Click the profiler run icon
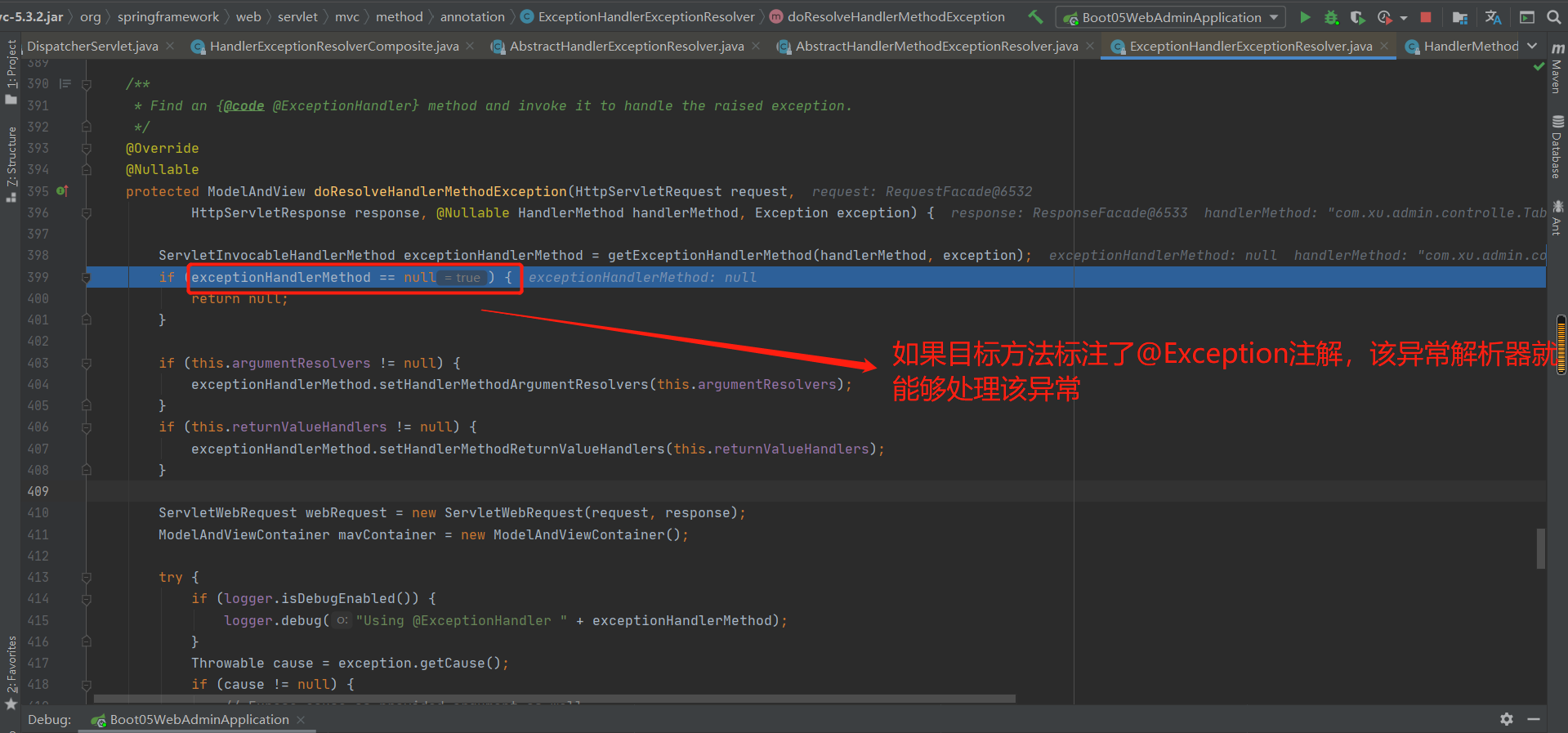Screen dimensions: 1568x733 [1384, 17]
